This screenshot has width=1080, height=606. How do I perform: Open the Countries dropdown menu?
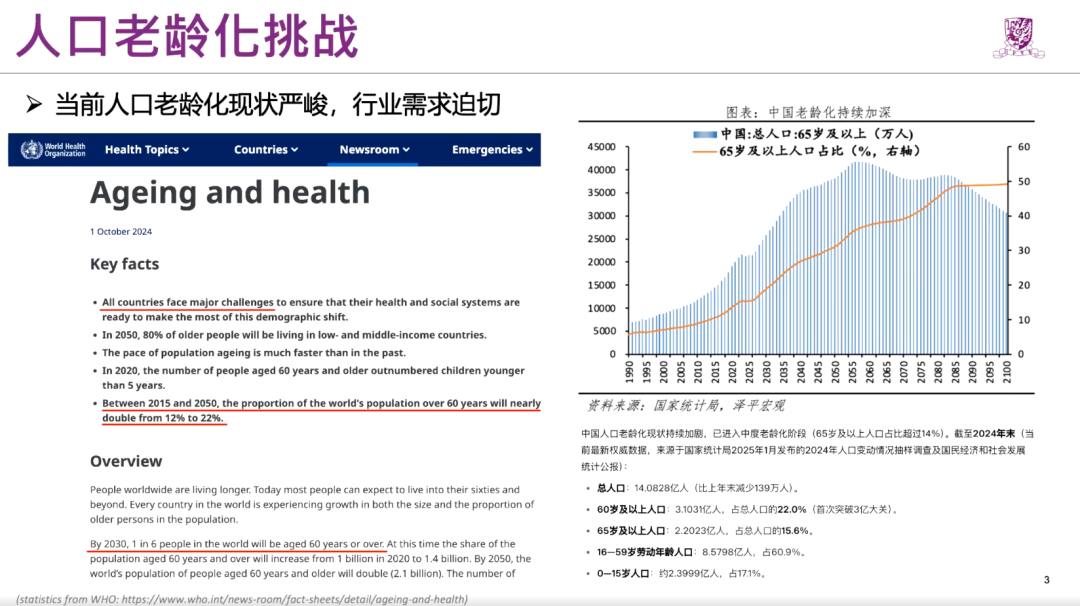coord(266,150)
